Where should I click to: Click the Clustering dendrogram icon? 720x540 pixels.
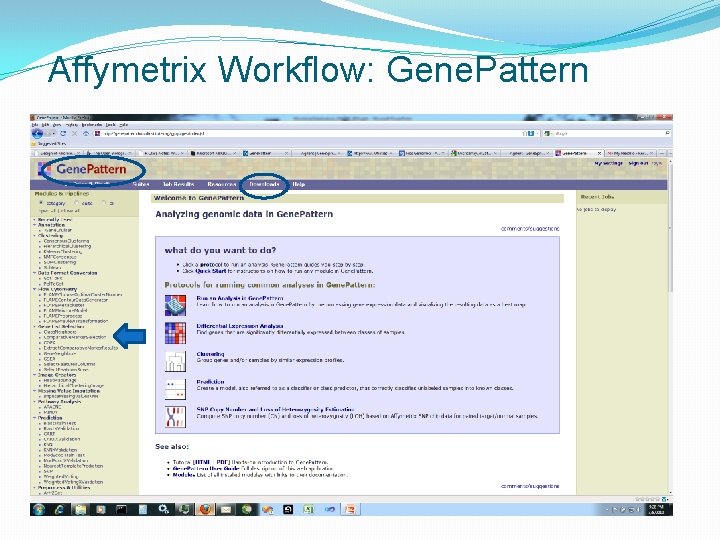175,361
